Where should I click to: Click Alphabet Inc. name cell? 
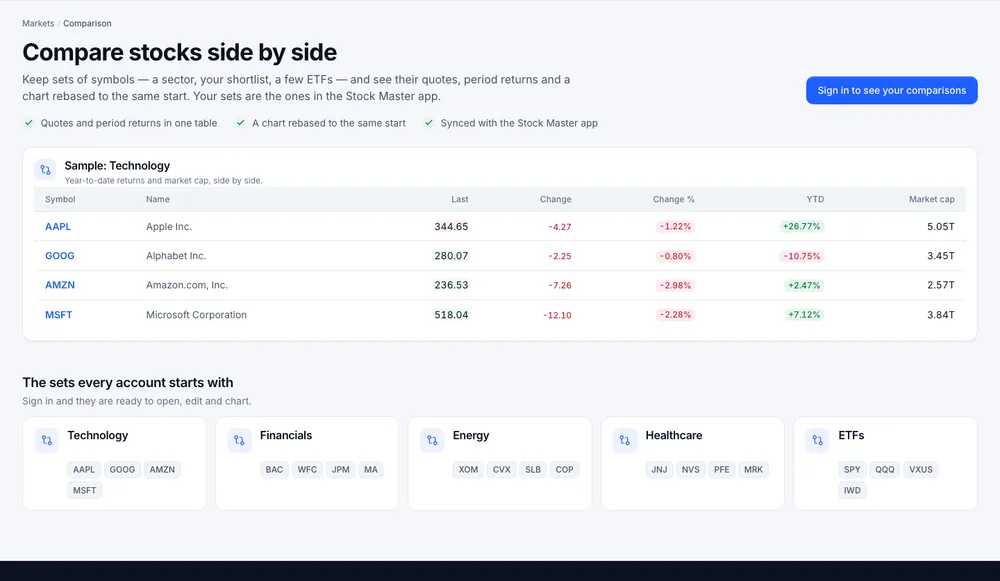[176, 256]
